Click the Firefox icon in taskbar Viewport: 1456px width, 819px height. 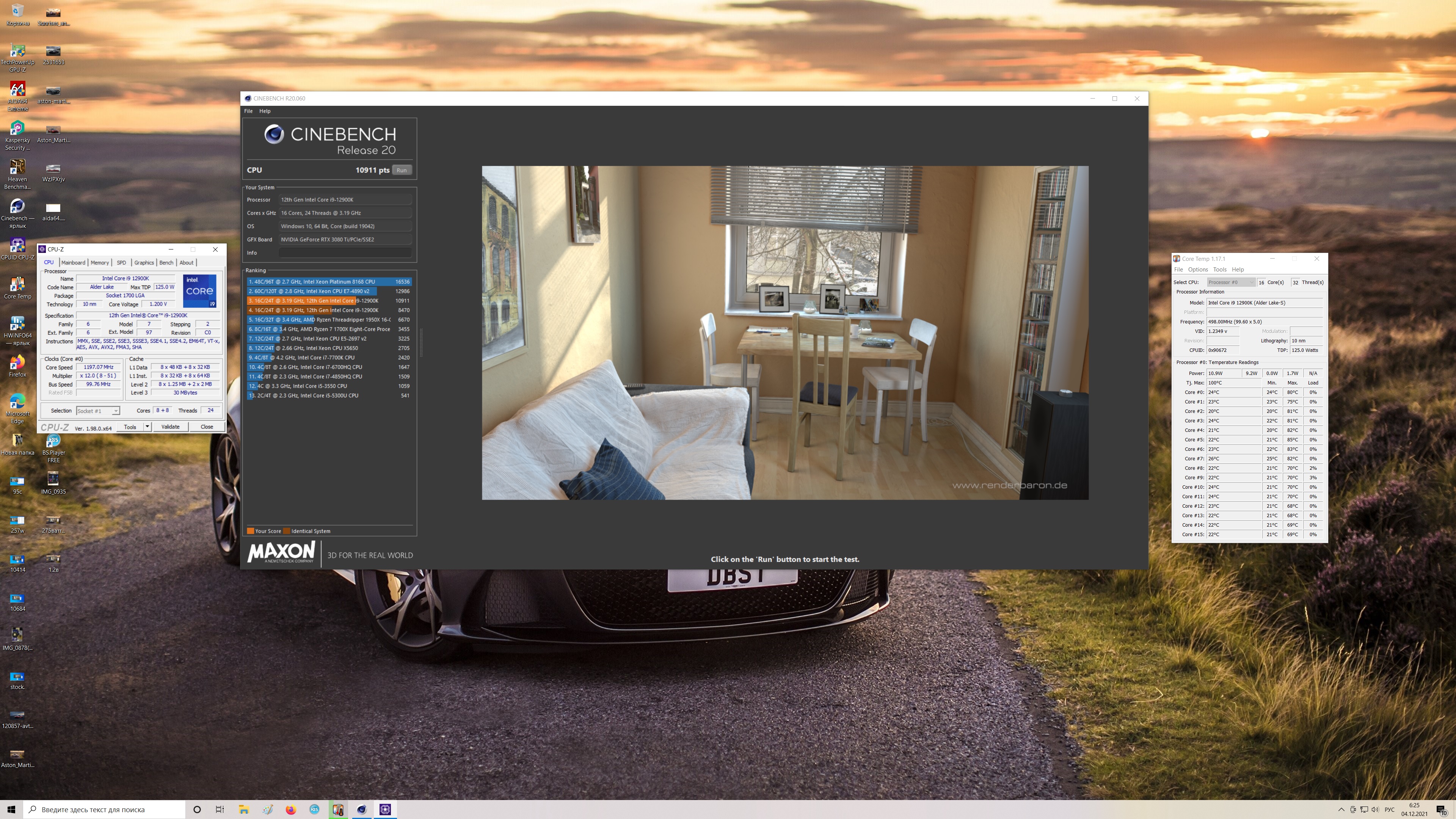tap(290, 810)
